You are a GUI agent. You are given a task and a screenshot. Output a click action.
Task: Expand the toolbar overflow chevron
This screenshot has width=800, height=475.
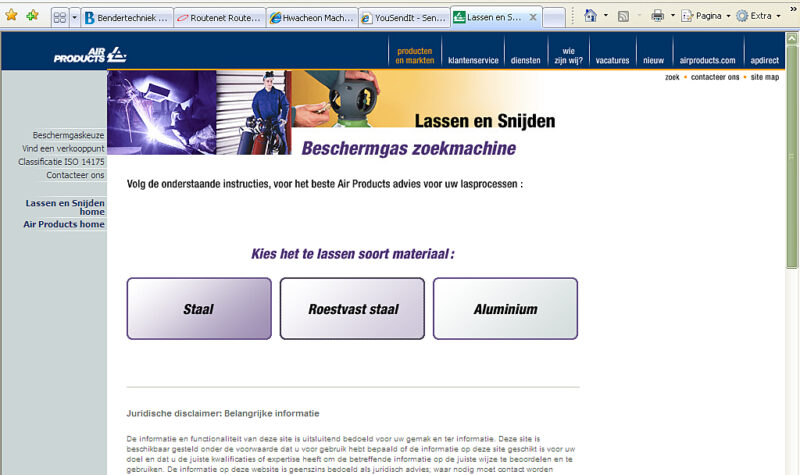click(793, 8)
